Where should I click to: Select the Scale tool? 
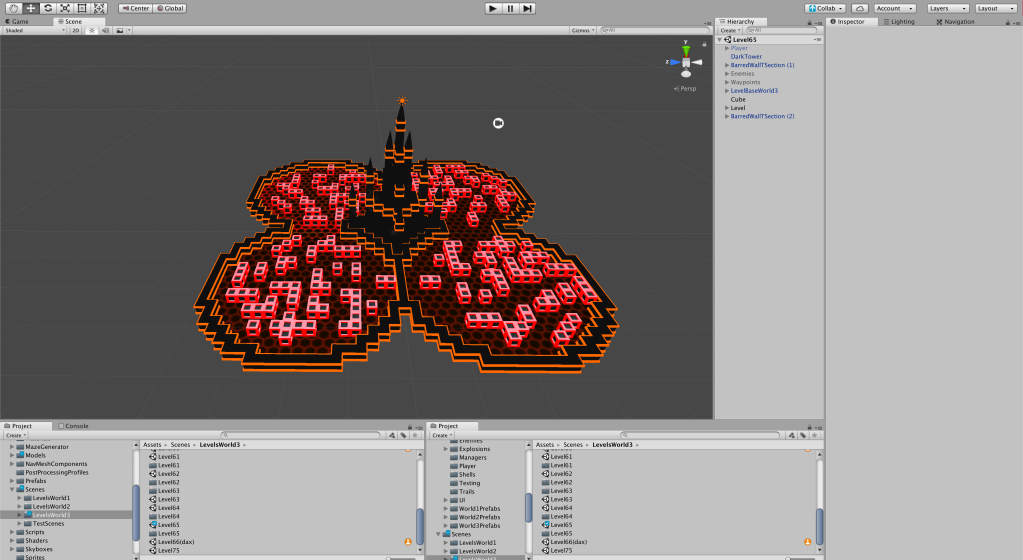coord(64,8)
